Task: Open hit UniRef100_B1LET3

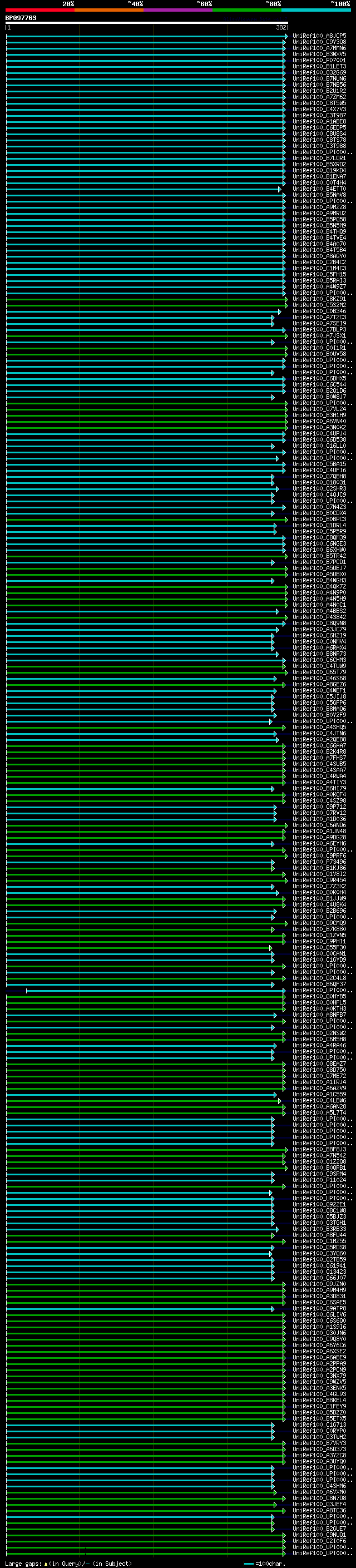Action: pos(319,66)
